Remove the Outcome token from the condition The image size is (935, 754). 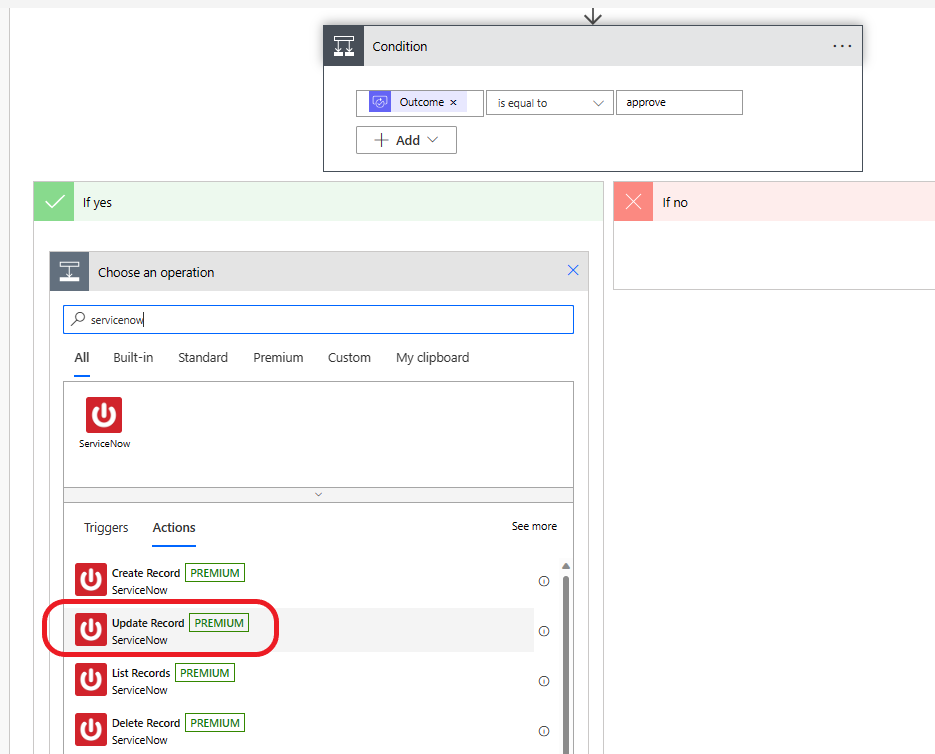453,103
